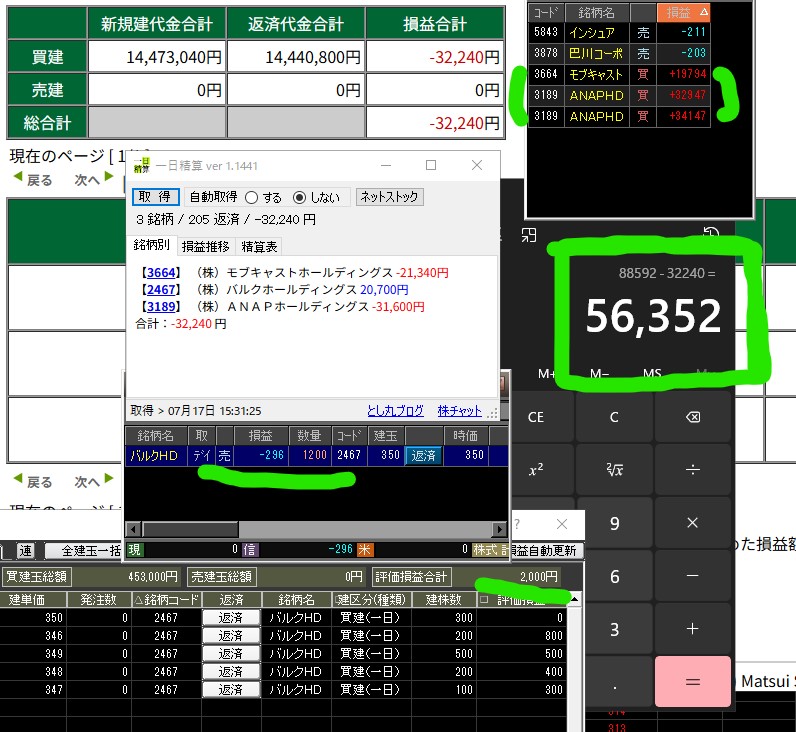Screen dimensions: 796x732
Task: Select the 巴川コーポ row in profit list
Action: [619, 53]
